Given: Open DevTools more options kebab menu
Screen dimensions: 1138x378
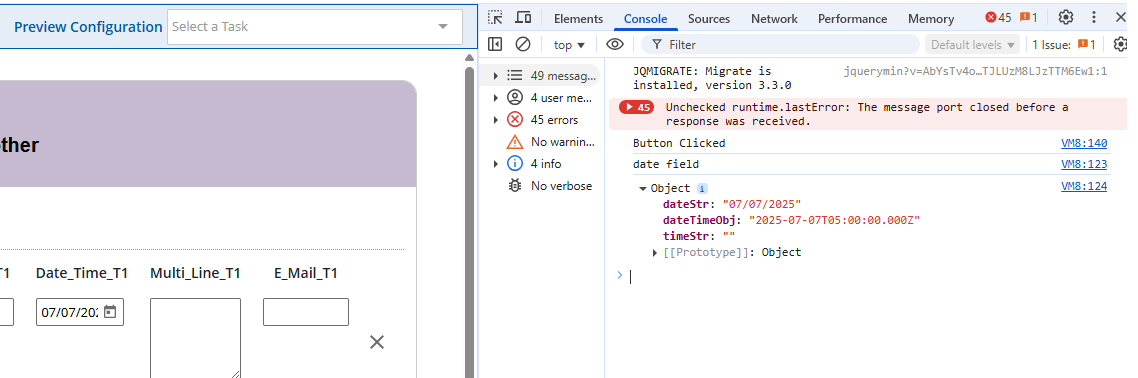Looking at the screenshot, I should [1094, 17].
